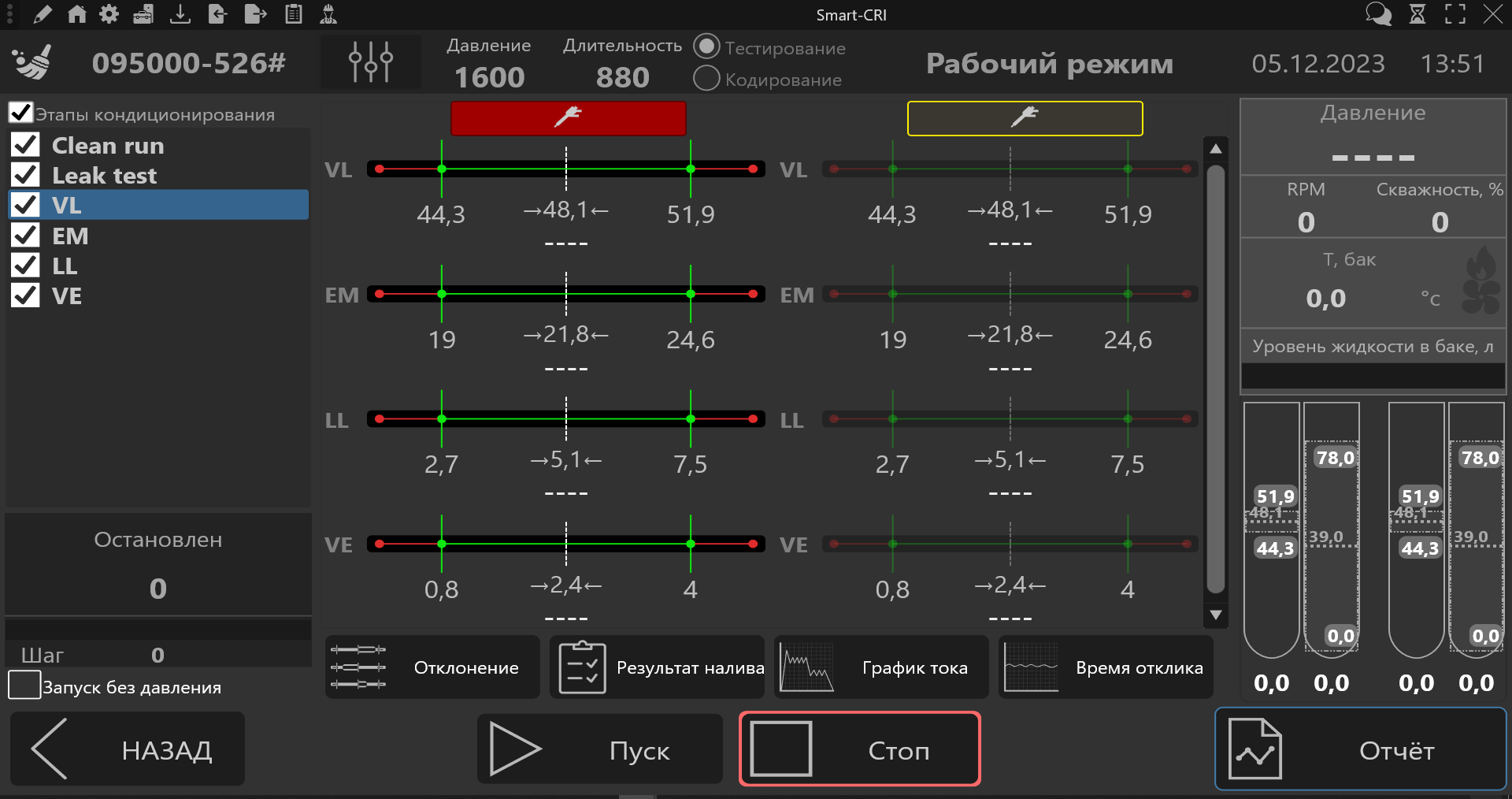This screenshot has width=1512, height=799.
Task: Click the Давление value 1600
Action: tap(489, 77)
